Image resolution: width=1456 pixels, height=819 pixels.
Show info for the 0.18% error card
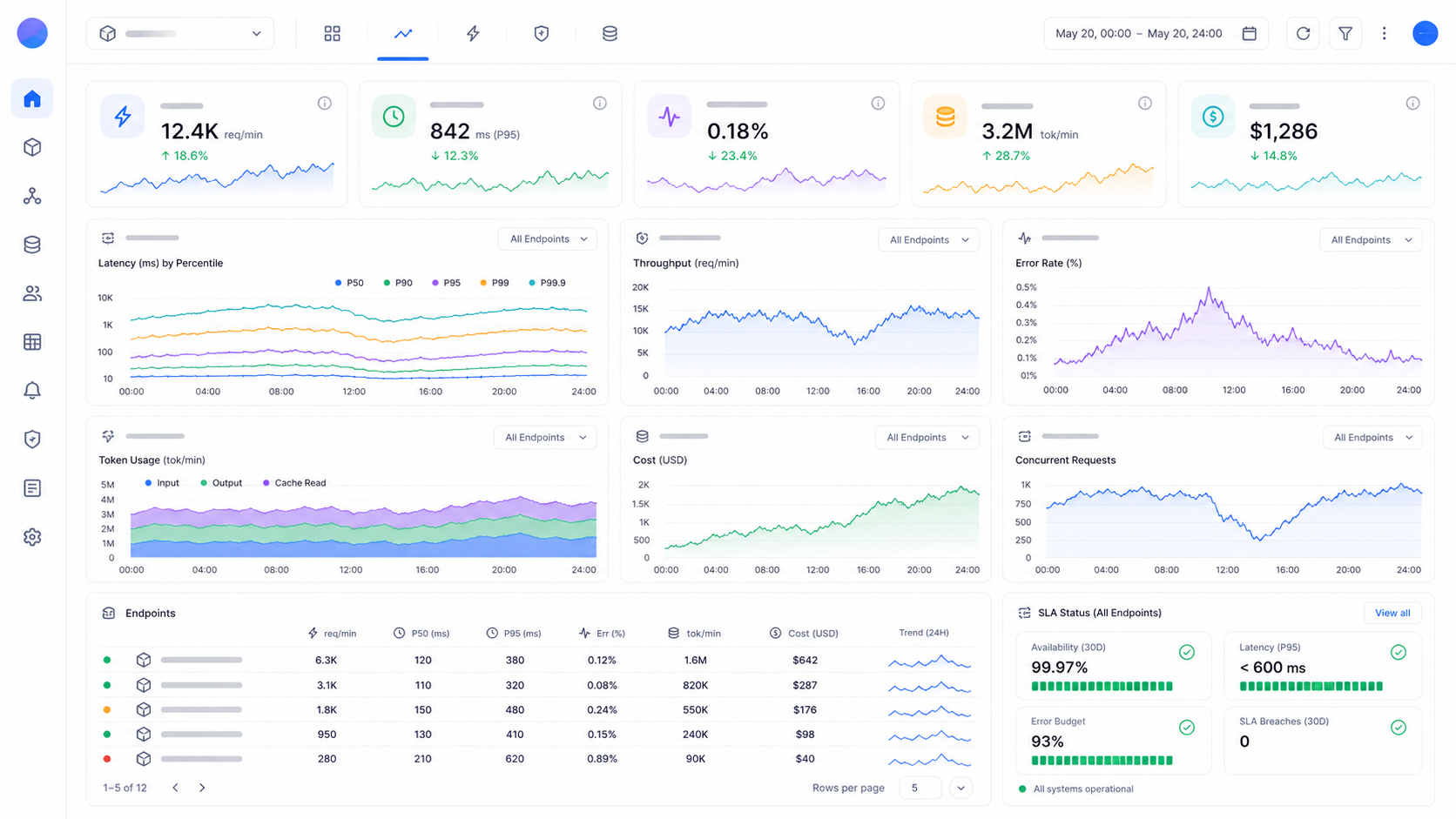tap(878, 103)
